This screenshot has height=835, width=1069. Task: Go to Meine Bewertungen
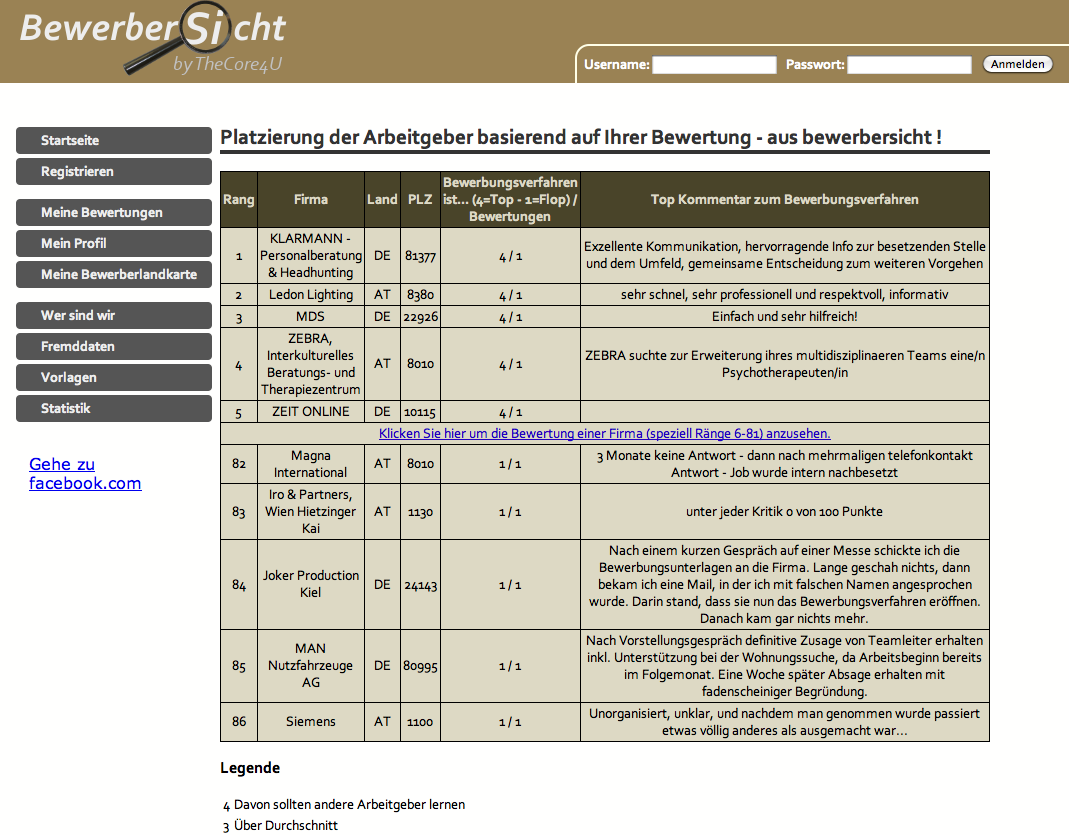114,213
